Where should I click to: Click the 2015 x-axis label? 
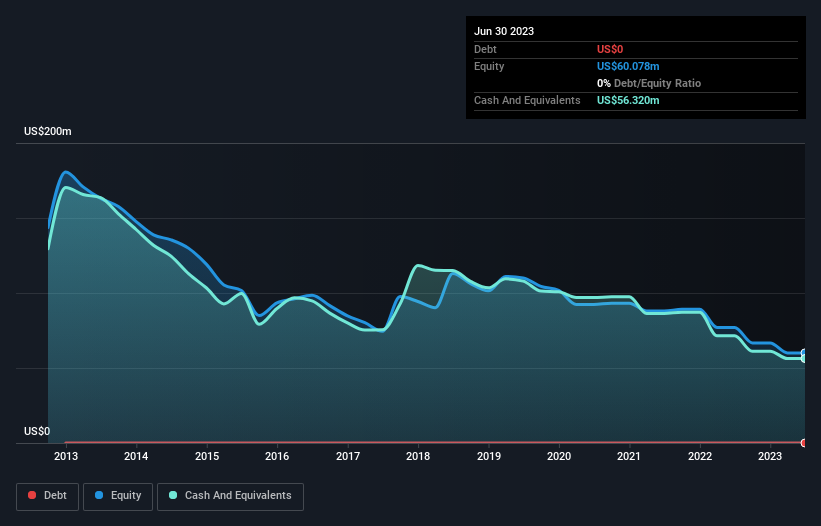point(207,456)
